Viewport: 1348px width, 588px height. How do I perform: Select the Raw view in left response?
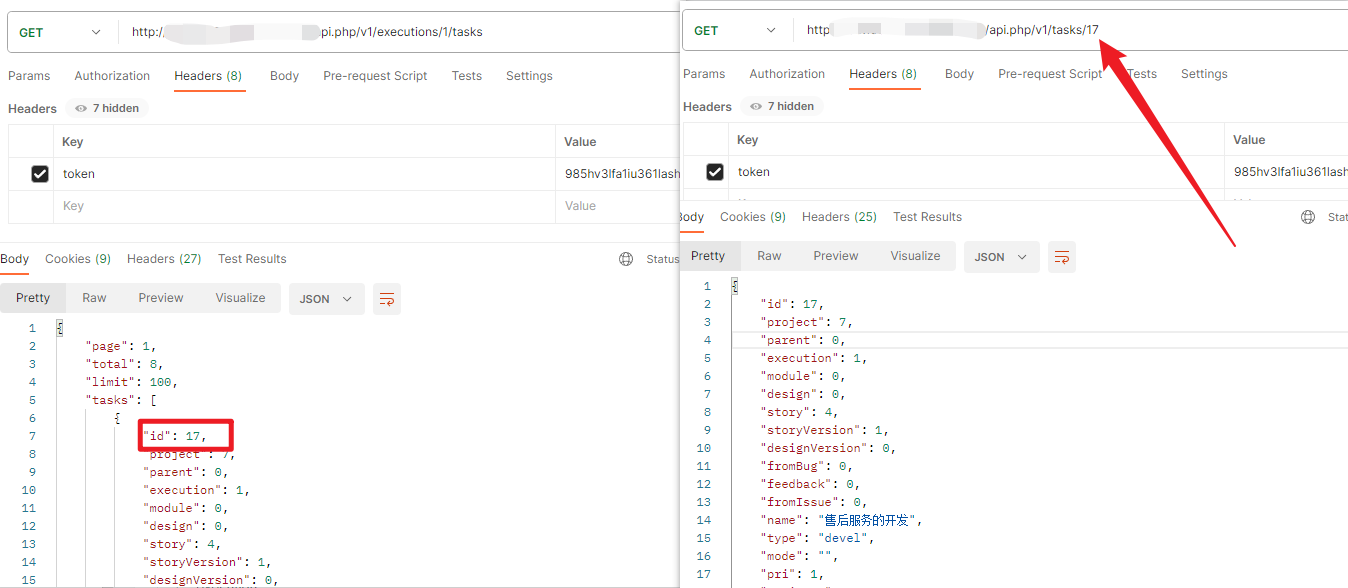click(x=94, y=298)
